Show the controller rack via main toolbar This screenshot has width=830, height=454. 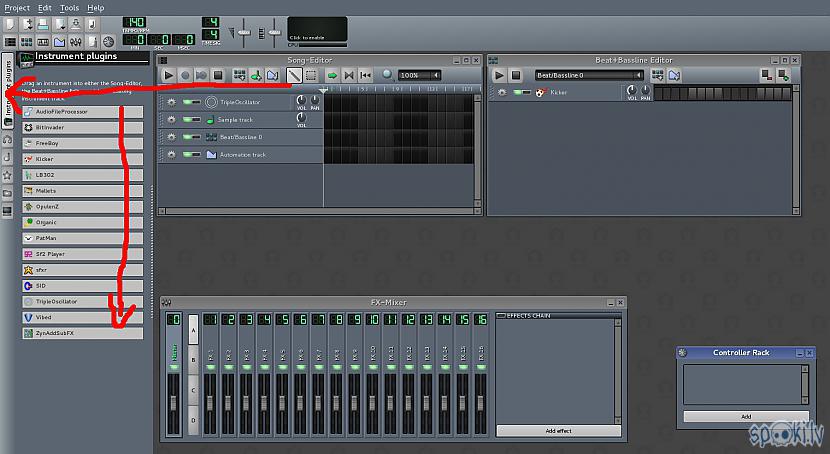click(109, 41)
